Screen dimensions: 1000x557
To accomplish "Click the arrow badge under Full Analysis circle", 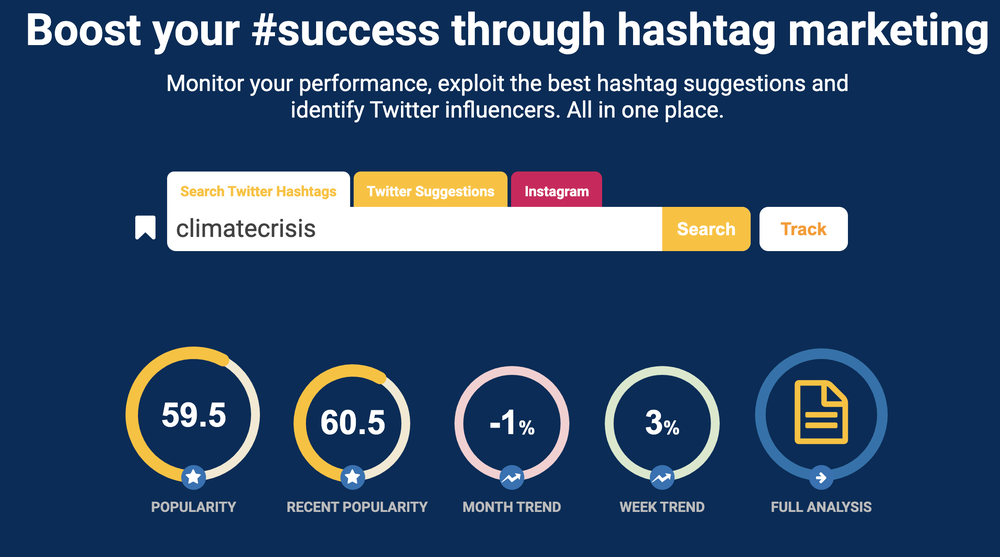I will (820, 477).
